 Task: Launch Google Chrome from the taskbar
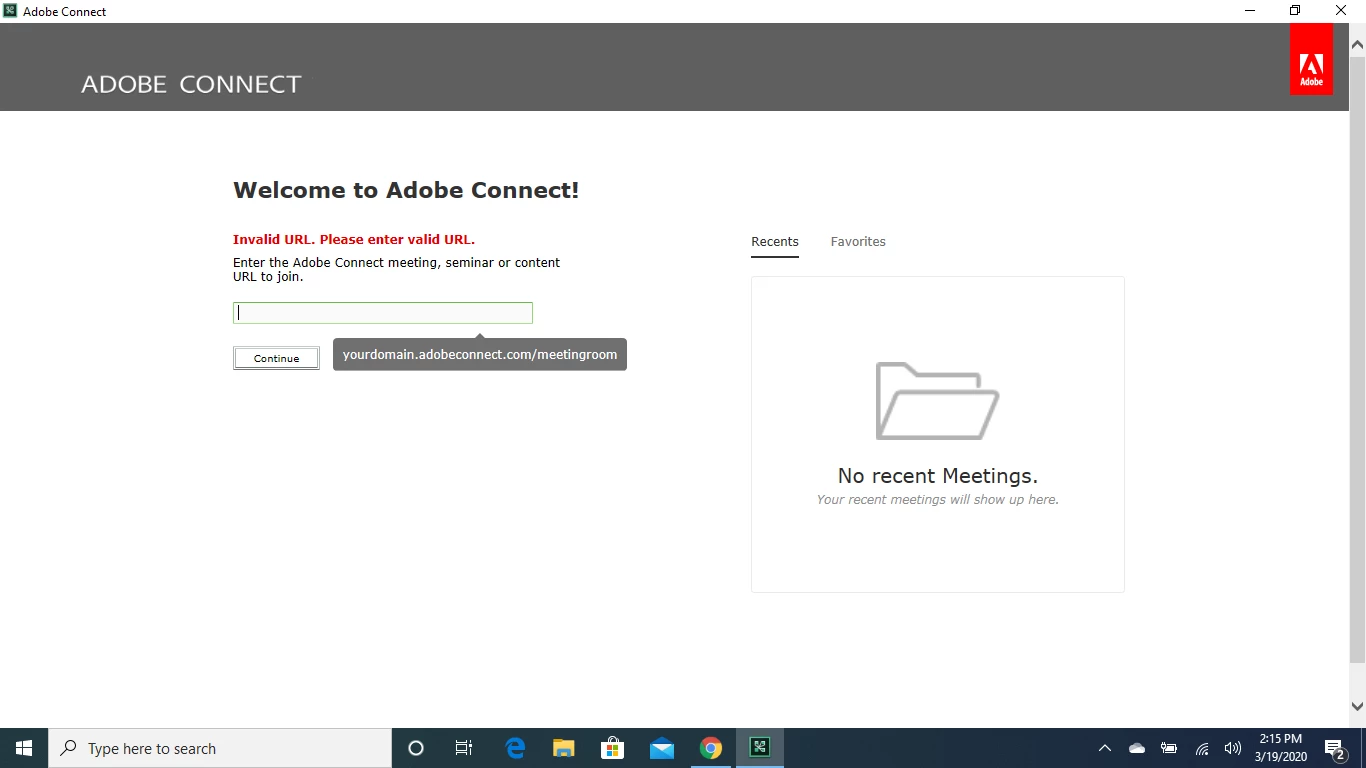pos(711,748)
